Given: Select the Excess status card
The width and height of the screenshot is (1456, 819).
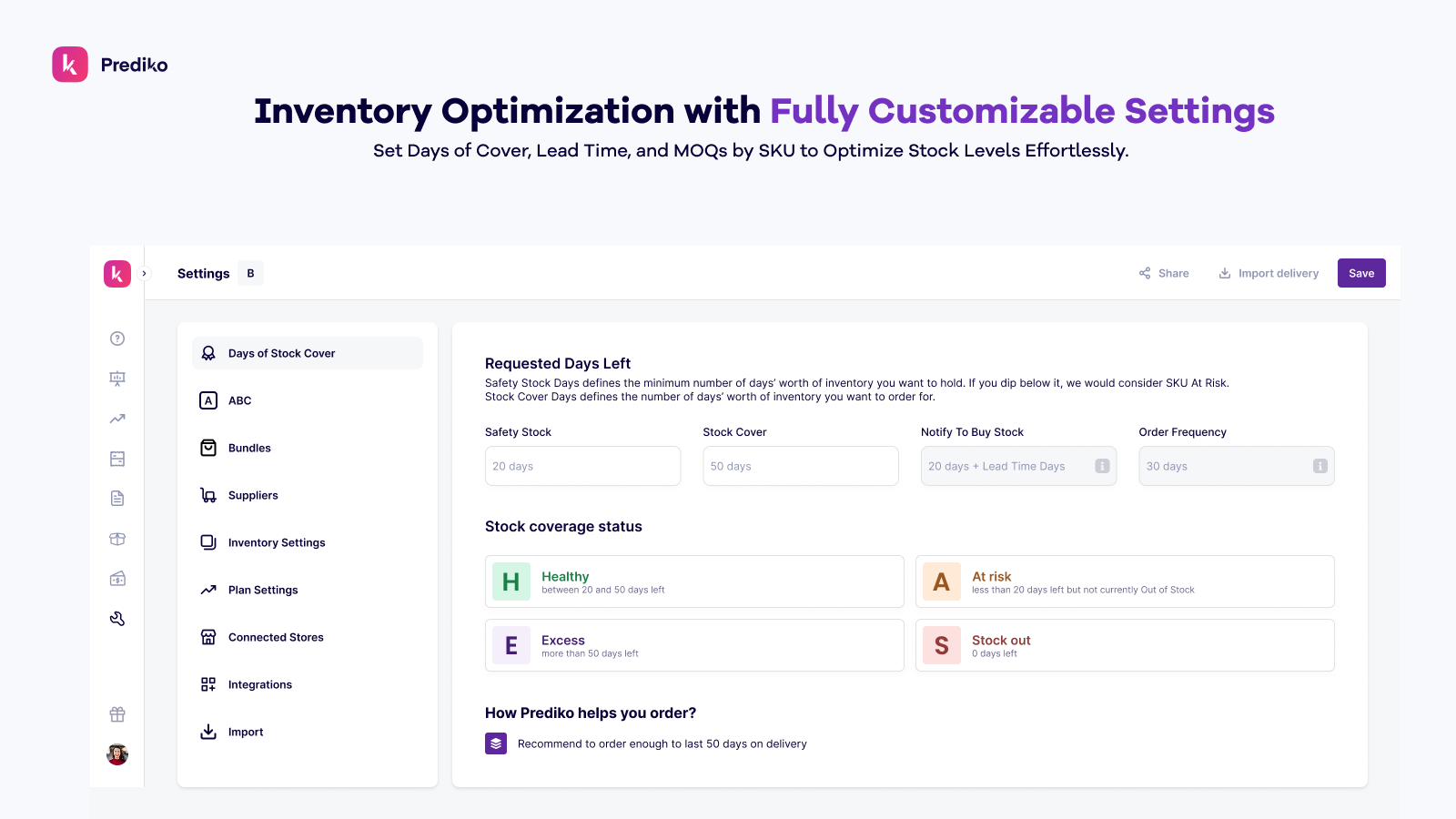Looking at the screenshot, I should 694,645.
